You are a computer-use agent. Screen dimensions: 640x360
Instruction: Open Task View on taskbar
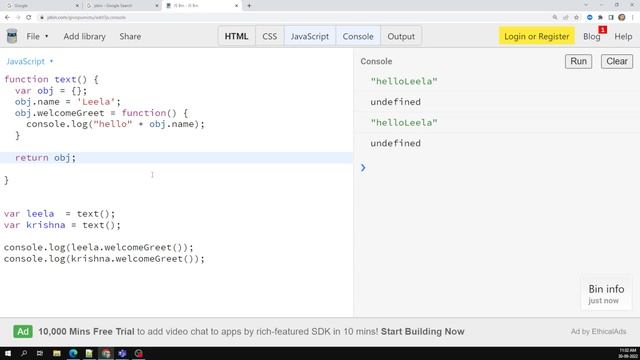[40, 353]
